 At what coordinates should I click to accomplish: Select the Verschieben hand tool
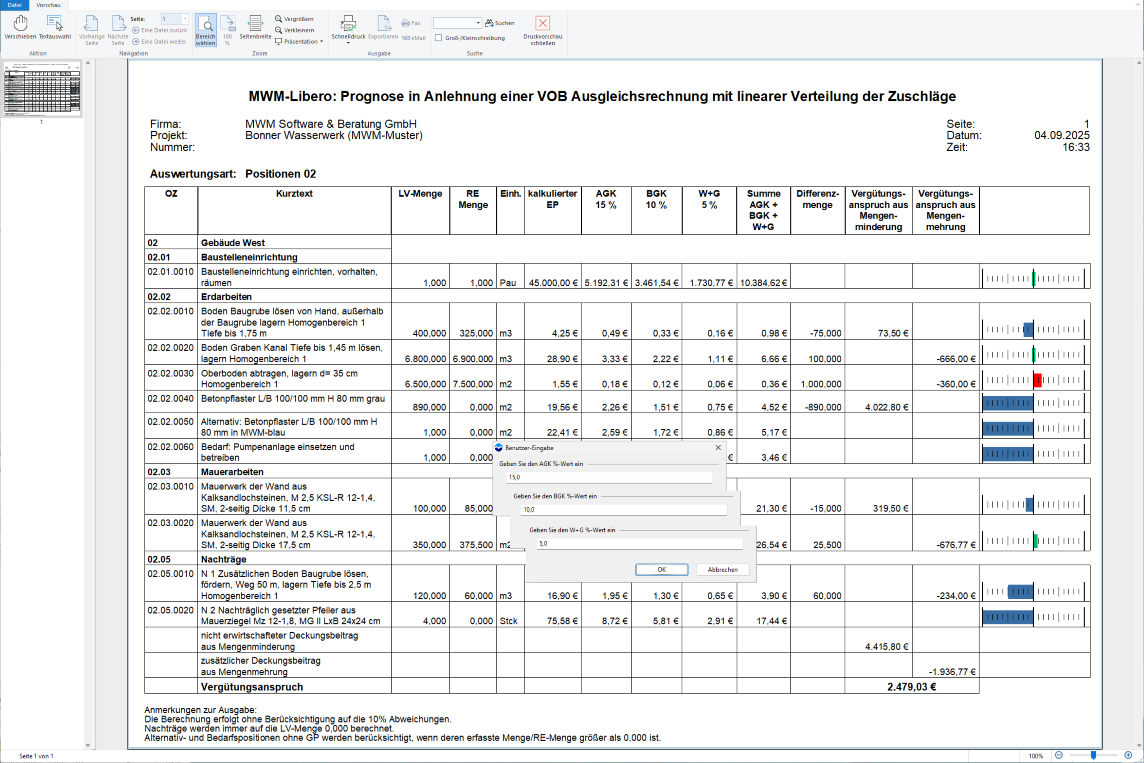[20, 28]
